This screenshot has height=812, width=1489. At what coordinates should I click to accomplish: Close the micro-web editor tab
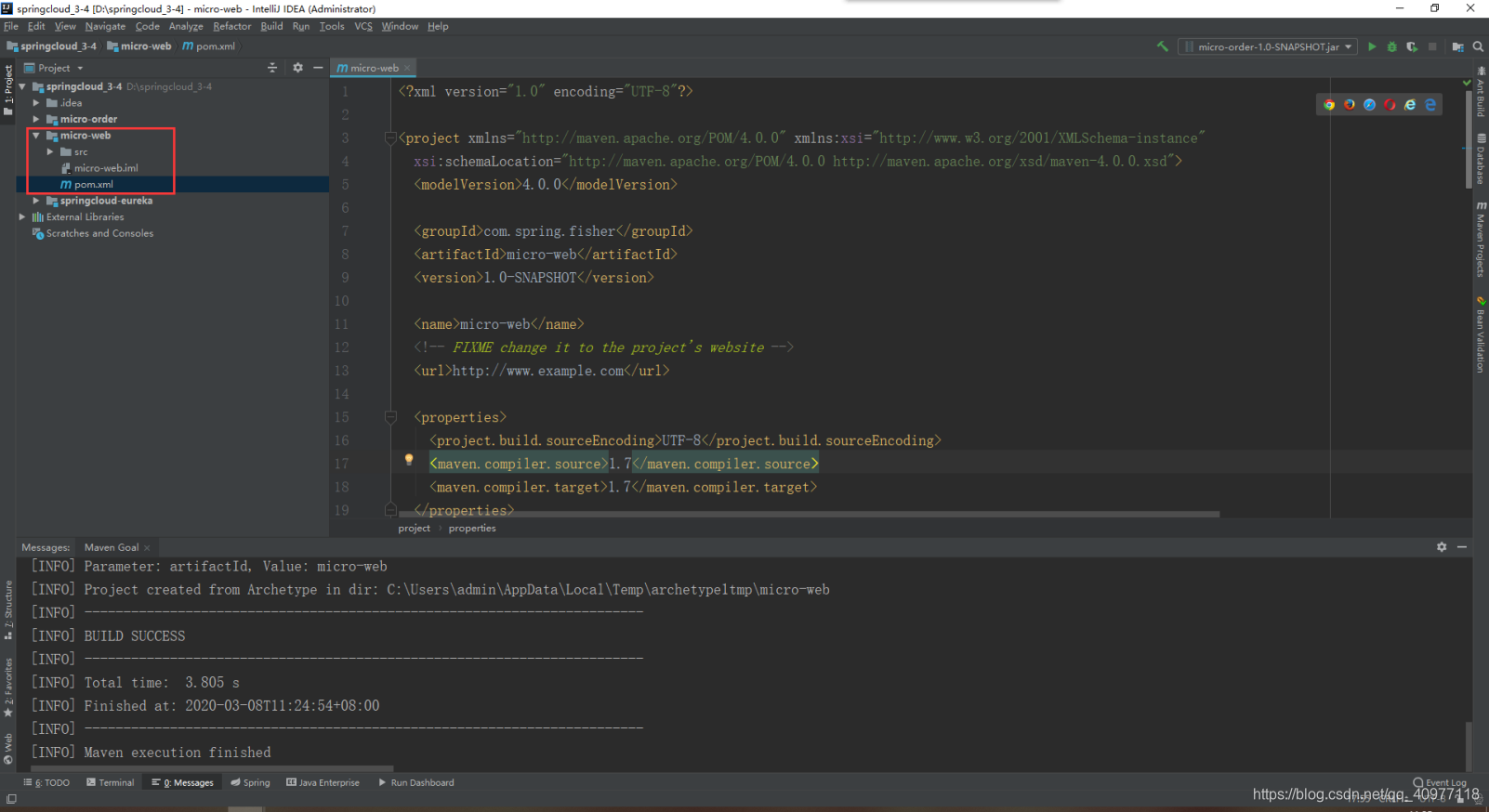click(x=407, y=68)
